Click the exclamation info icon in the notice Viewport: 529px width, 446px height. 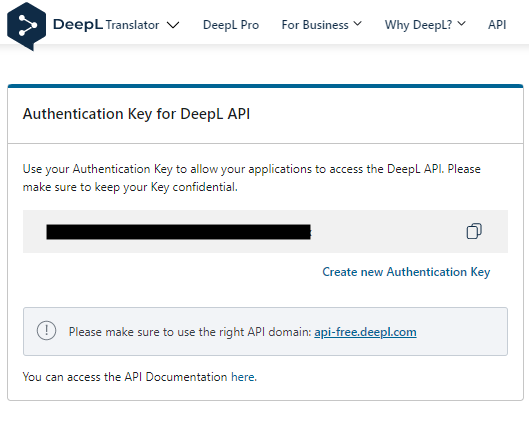[x=46, y=330]
